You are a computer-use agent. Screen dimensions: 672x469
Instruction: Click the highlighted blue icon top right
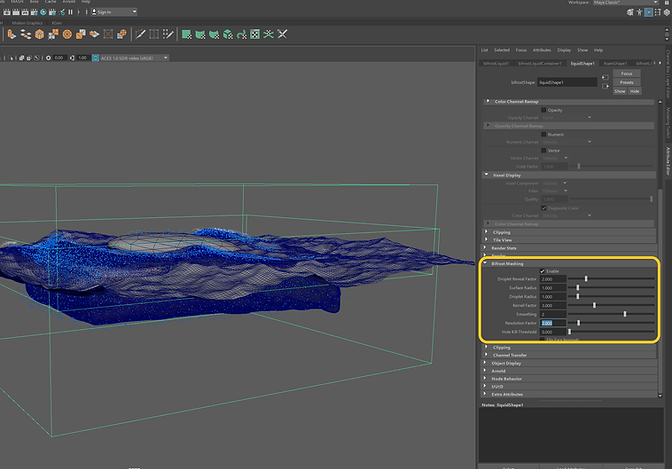click(x=648, y=12)
